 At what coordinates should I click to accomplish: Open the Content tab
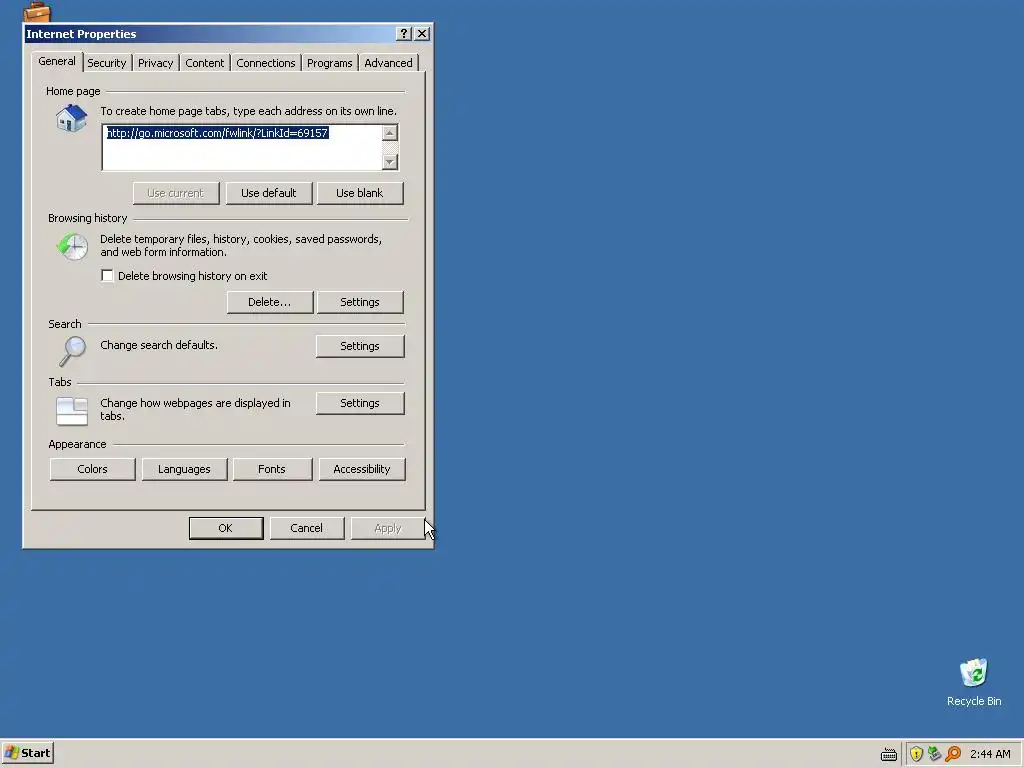coord(204,63)
